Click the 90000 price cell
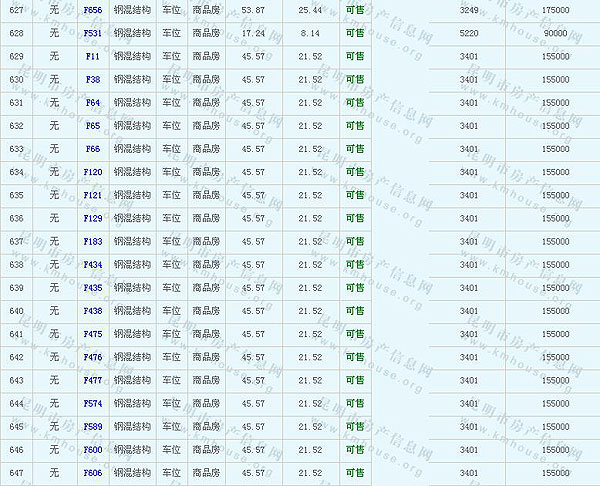Viewport: 600px width, 486px height. 556,33
